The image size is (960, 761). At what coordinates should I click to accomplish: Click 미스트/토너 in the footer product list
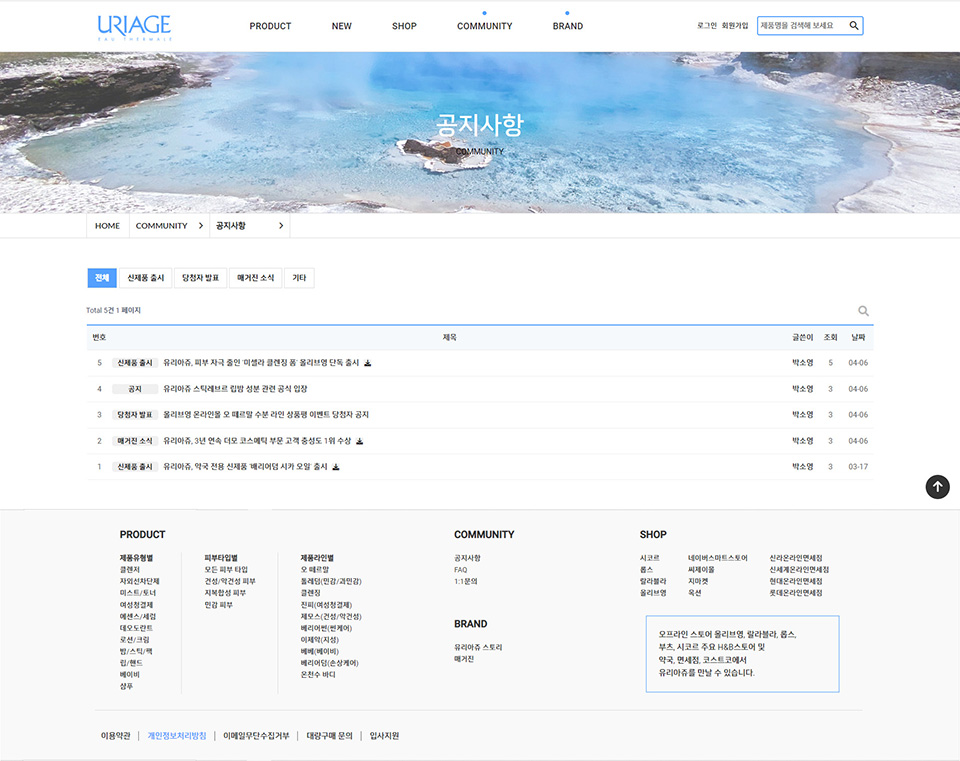138,593
